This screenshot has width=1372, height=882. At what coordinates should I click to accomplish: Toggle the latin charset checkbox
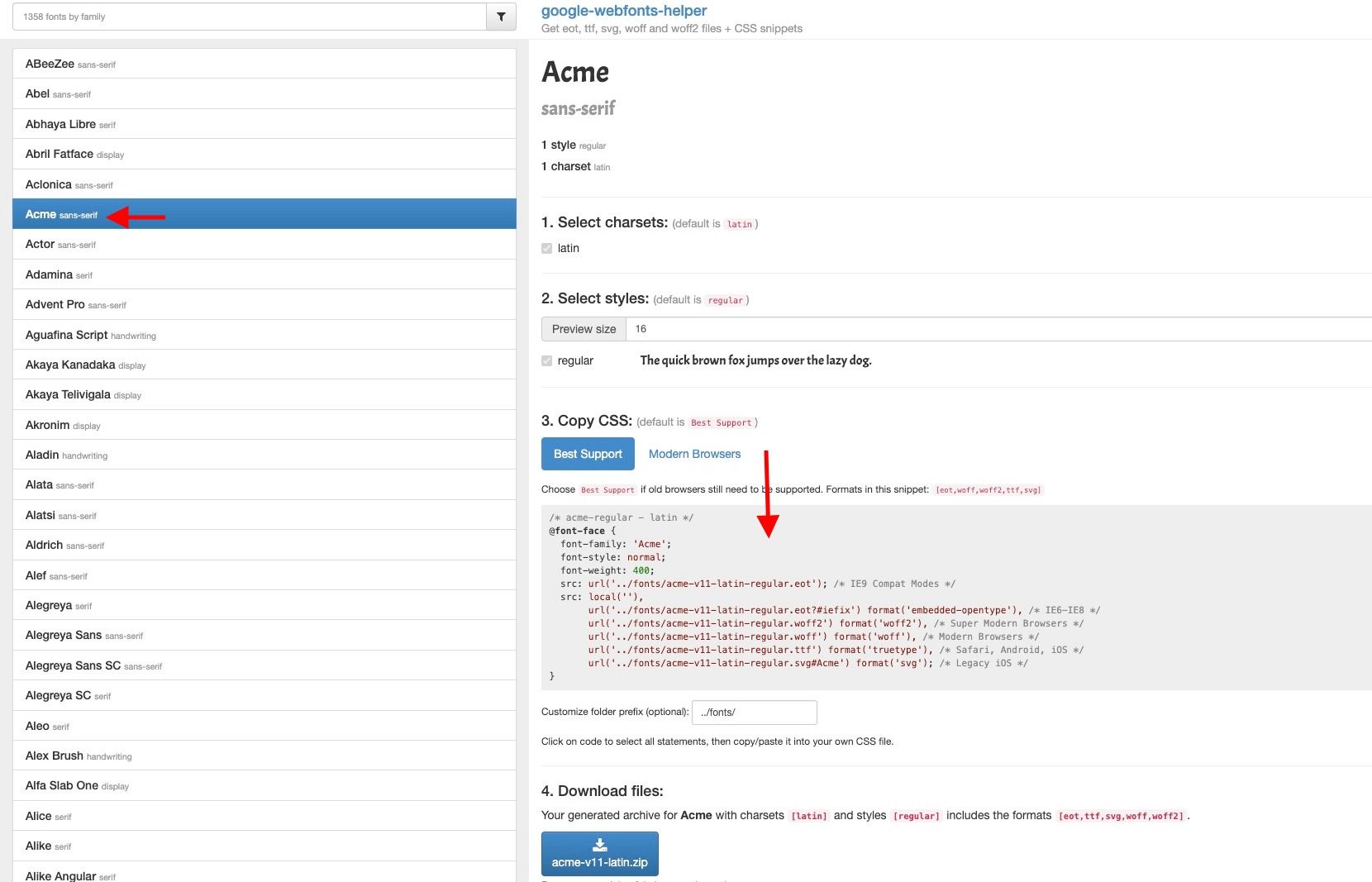pos(546,248)
